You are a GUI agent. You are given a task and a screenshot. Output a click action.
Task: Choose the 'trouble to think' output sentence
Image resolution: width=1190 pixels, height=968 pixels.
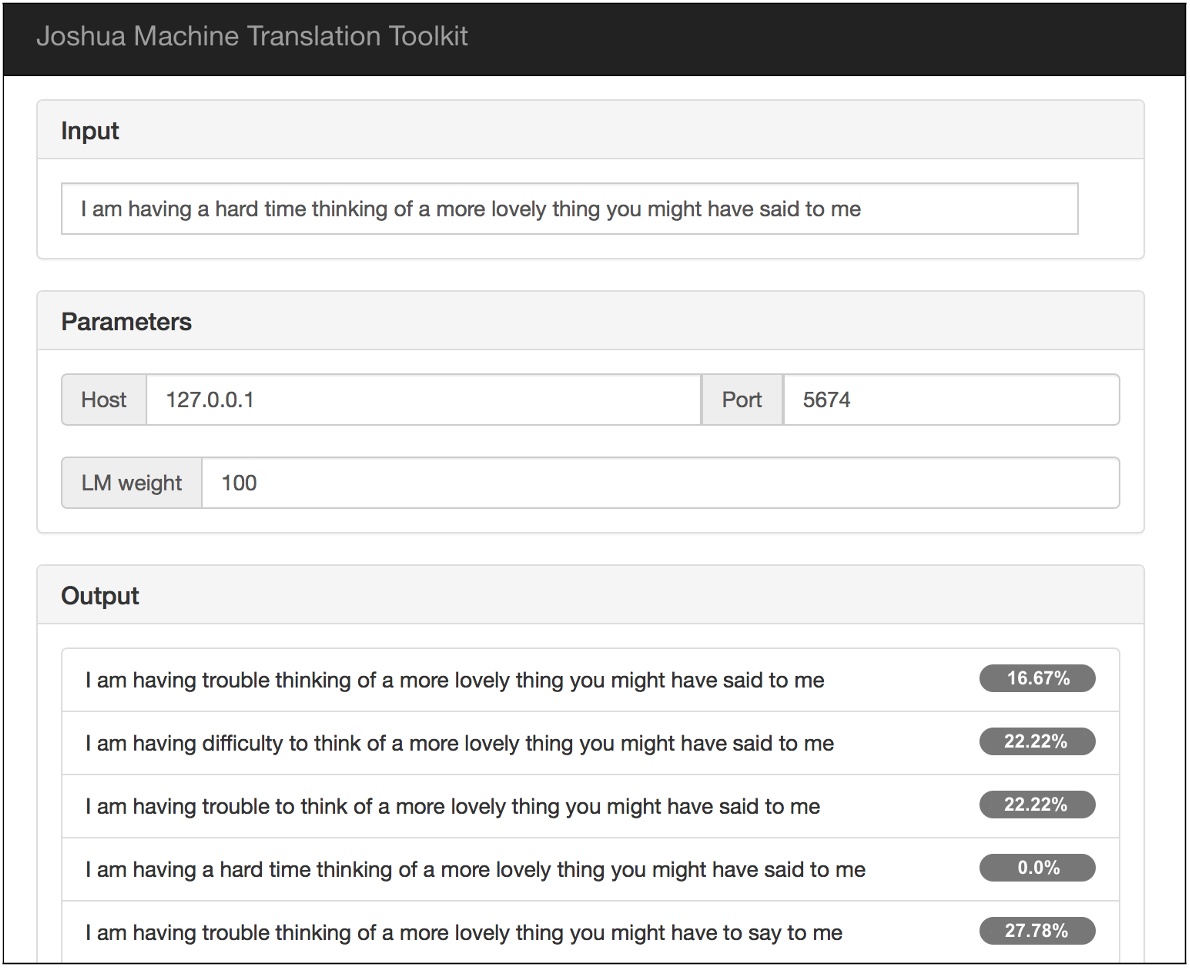(452, 807)
